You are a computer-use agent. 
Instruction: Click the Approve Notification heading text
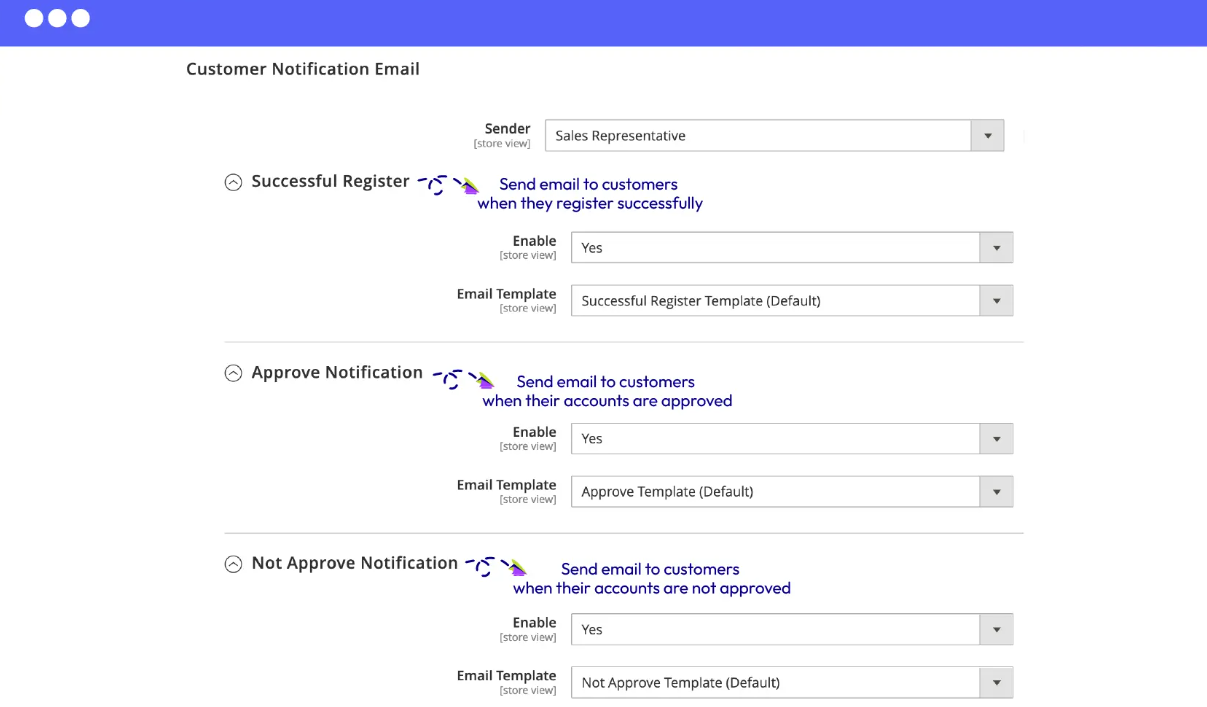coord(337,373)
